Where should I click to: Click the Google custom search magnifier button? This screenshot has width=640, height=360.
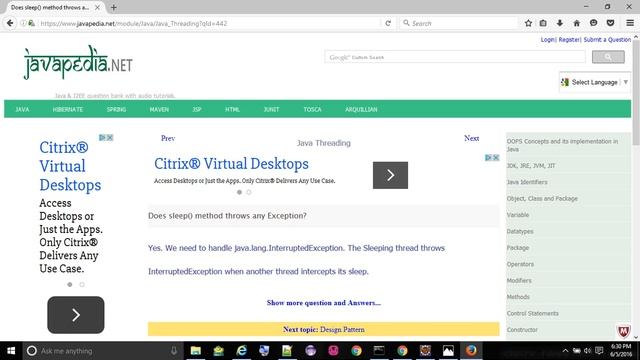pos(608,57)
